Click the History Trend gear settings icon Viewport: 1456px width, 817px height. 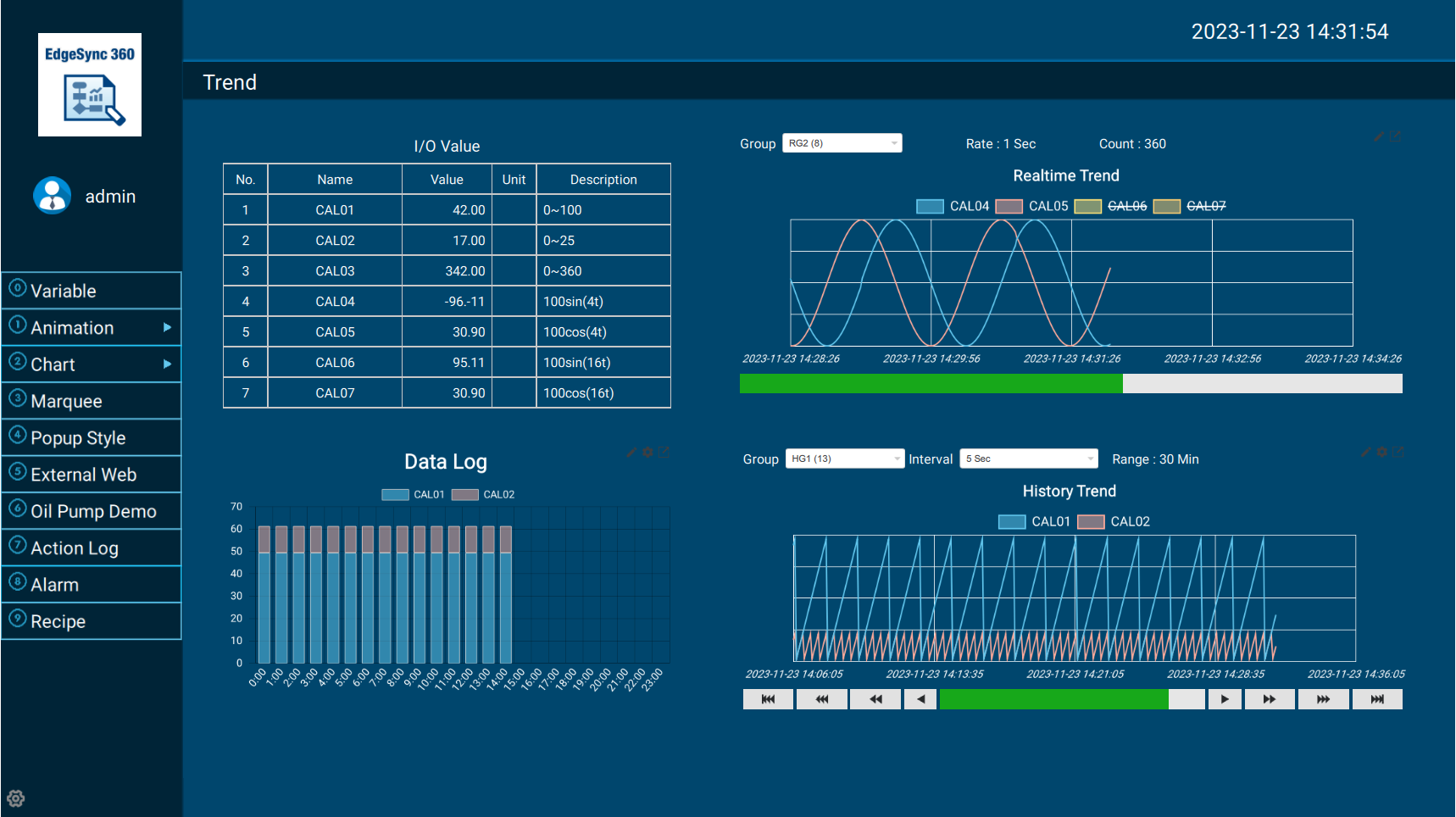pos(1382,453)
